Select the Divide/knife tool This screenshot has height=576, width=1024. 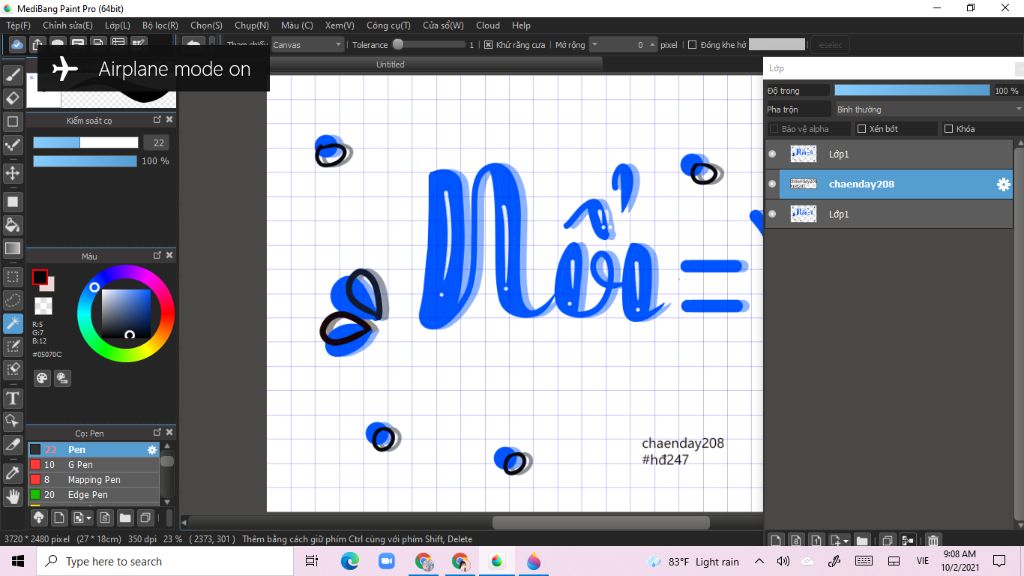pyautogui.click(x=12, y=445)
